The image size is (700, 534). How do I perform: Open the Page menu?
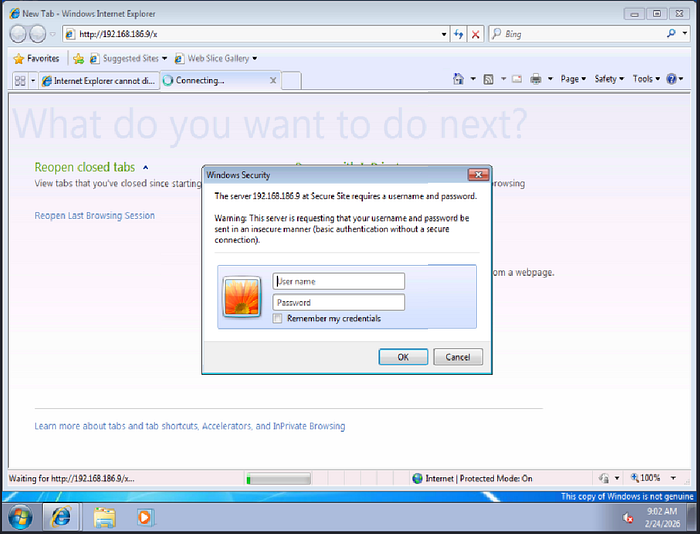point(573,79)
